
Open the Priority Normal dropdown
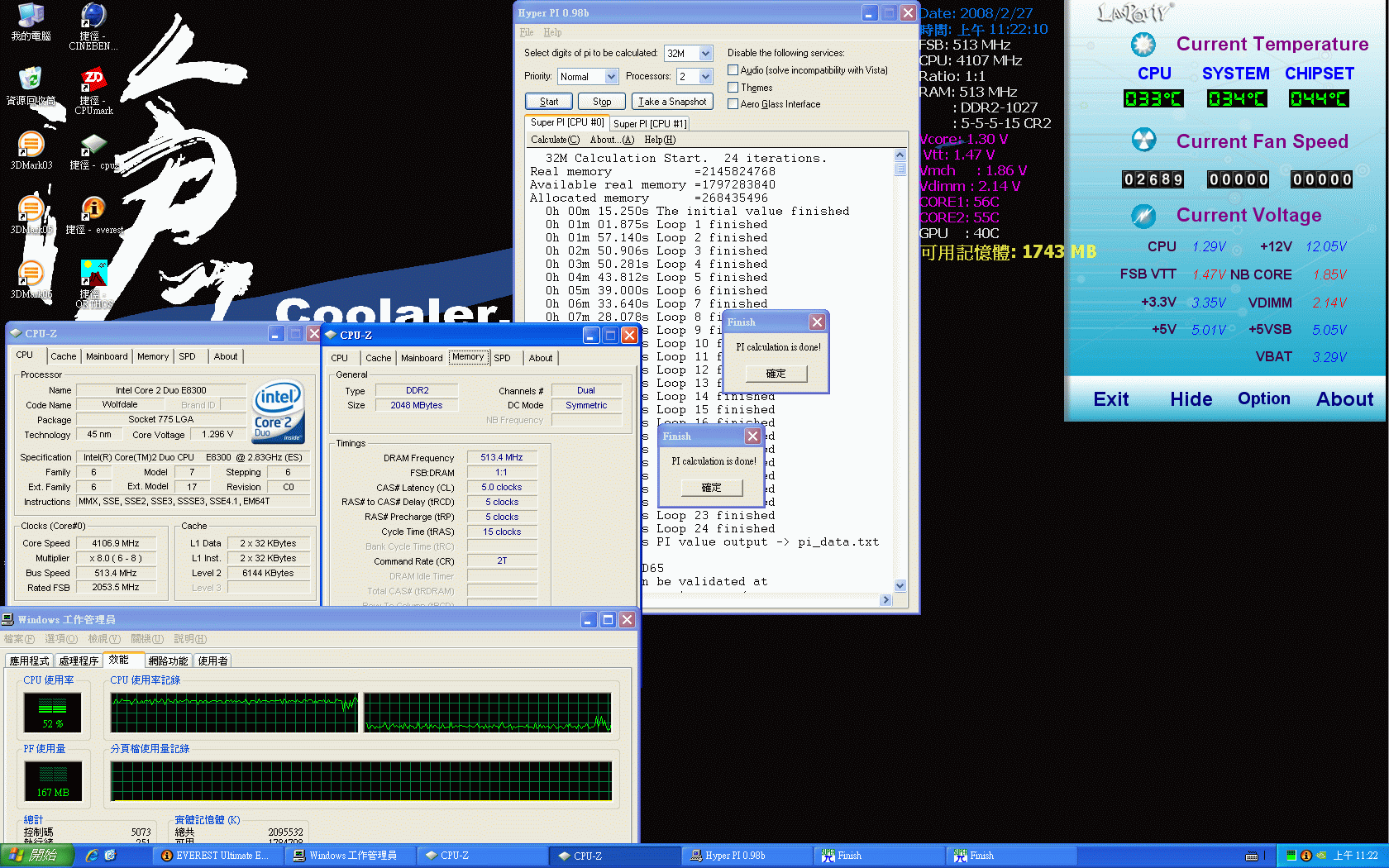611,77
